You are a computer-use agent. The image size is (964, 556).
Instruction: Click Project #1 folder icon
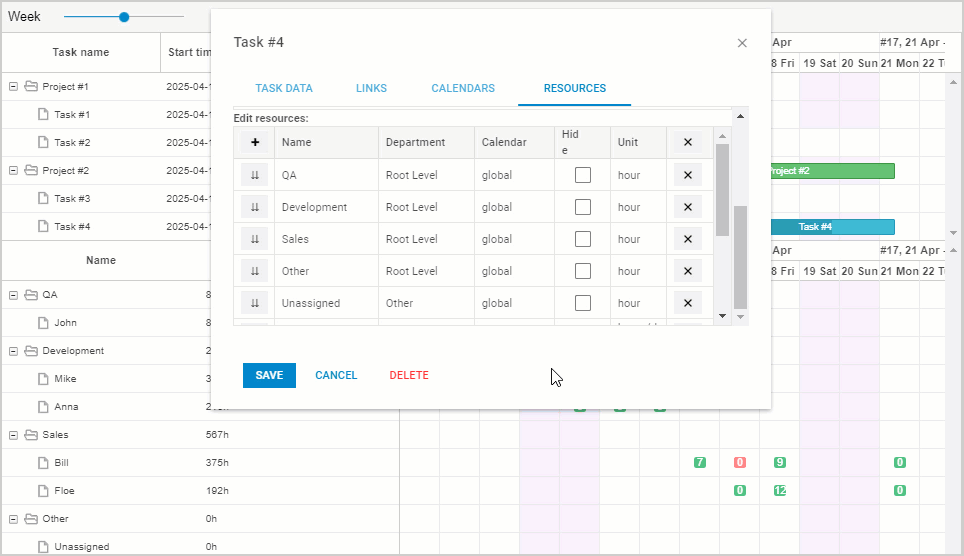[31, 86]
